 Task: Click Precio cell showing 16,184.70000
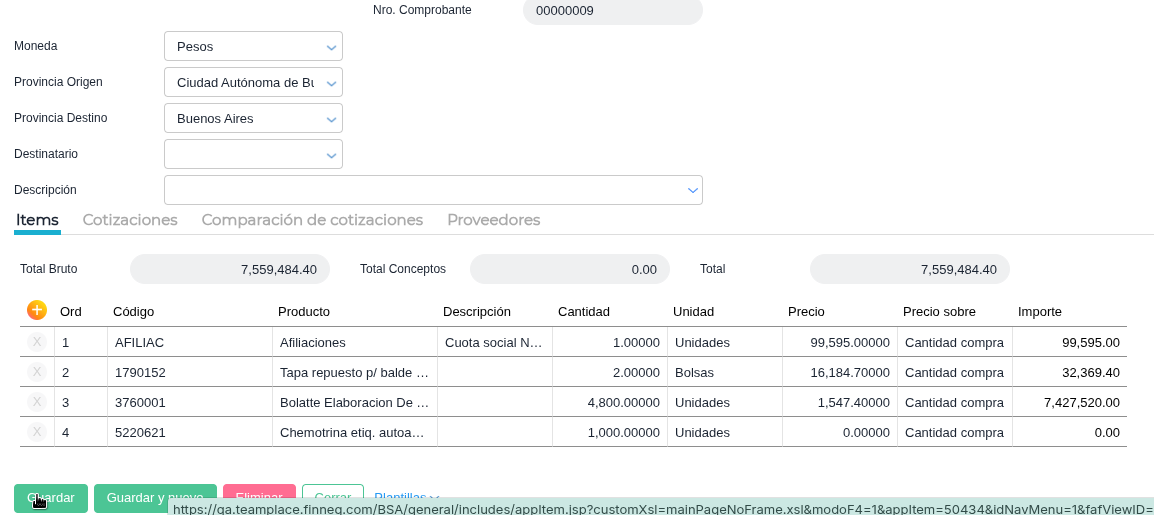click(x=839, y=372)
